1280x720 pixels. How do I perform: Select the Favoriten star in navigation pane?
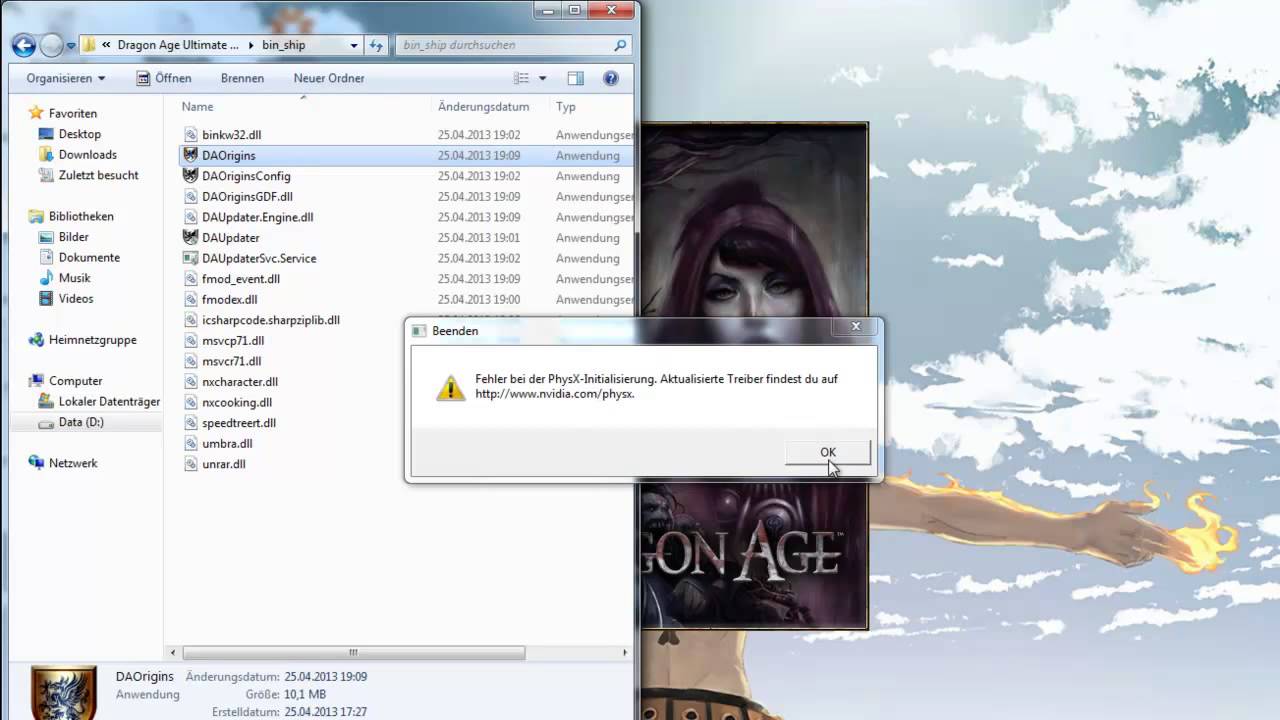(36, 113)
